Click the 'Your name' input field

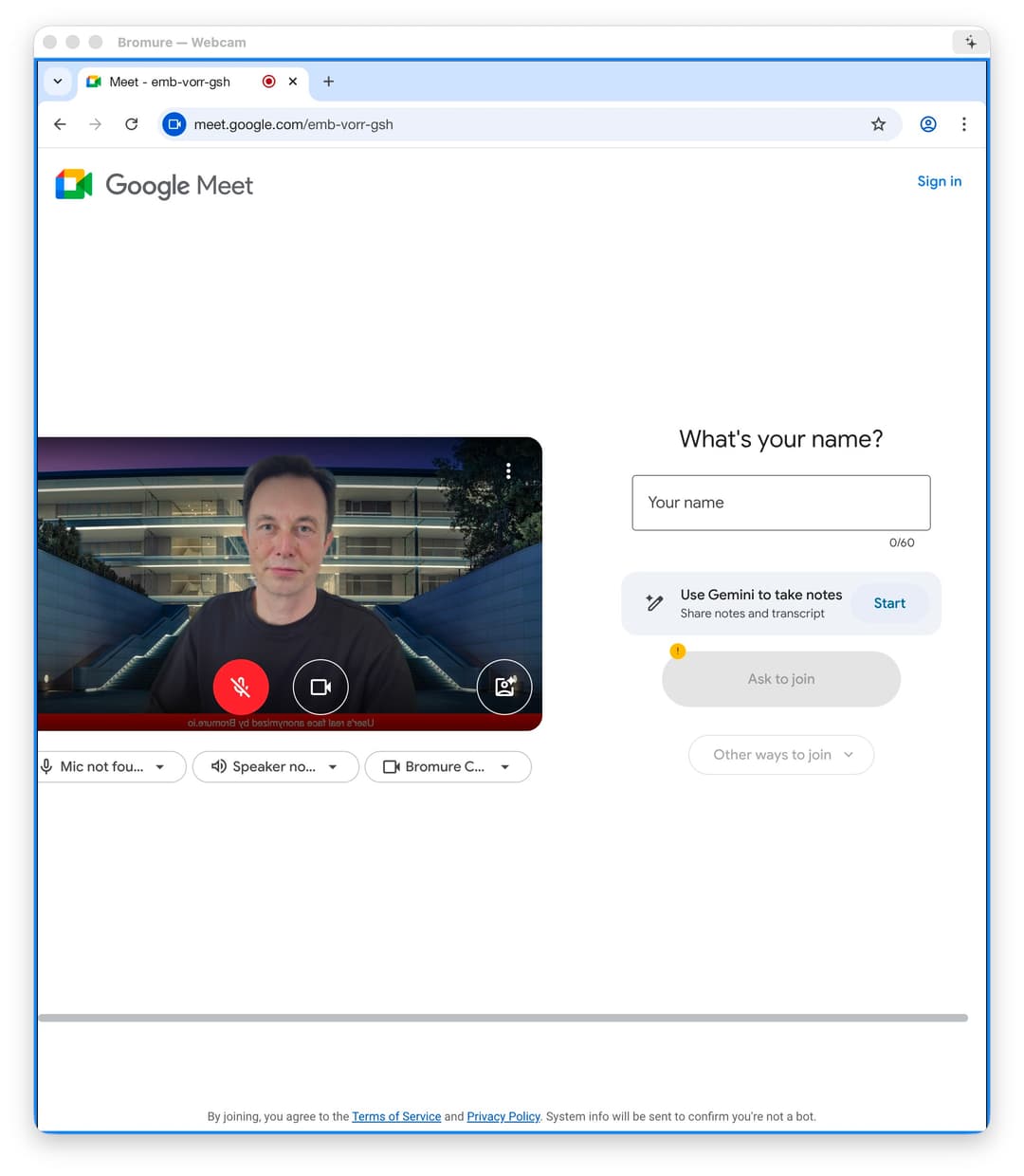(780, 503)
